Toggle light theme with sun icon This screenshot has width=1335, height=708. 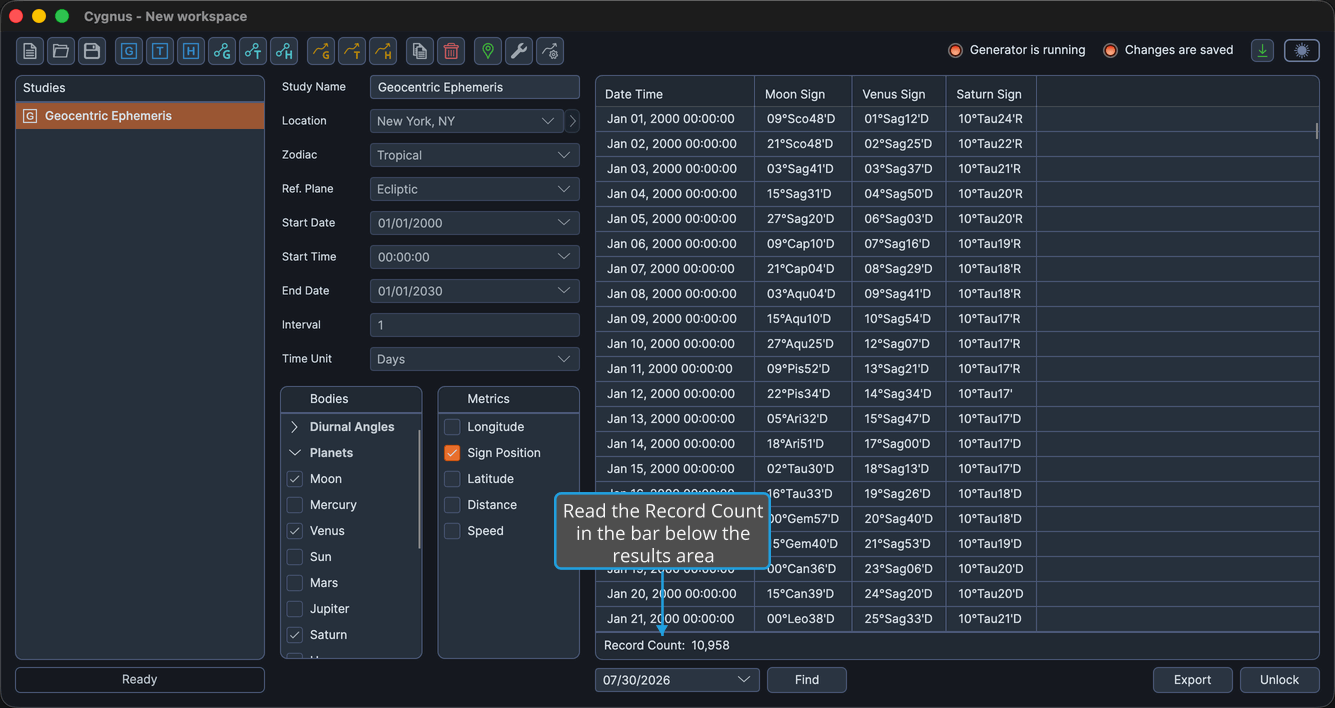pyautogui.click(x=1302, y=51)
